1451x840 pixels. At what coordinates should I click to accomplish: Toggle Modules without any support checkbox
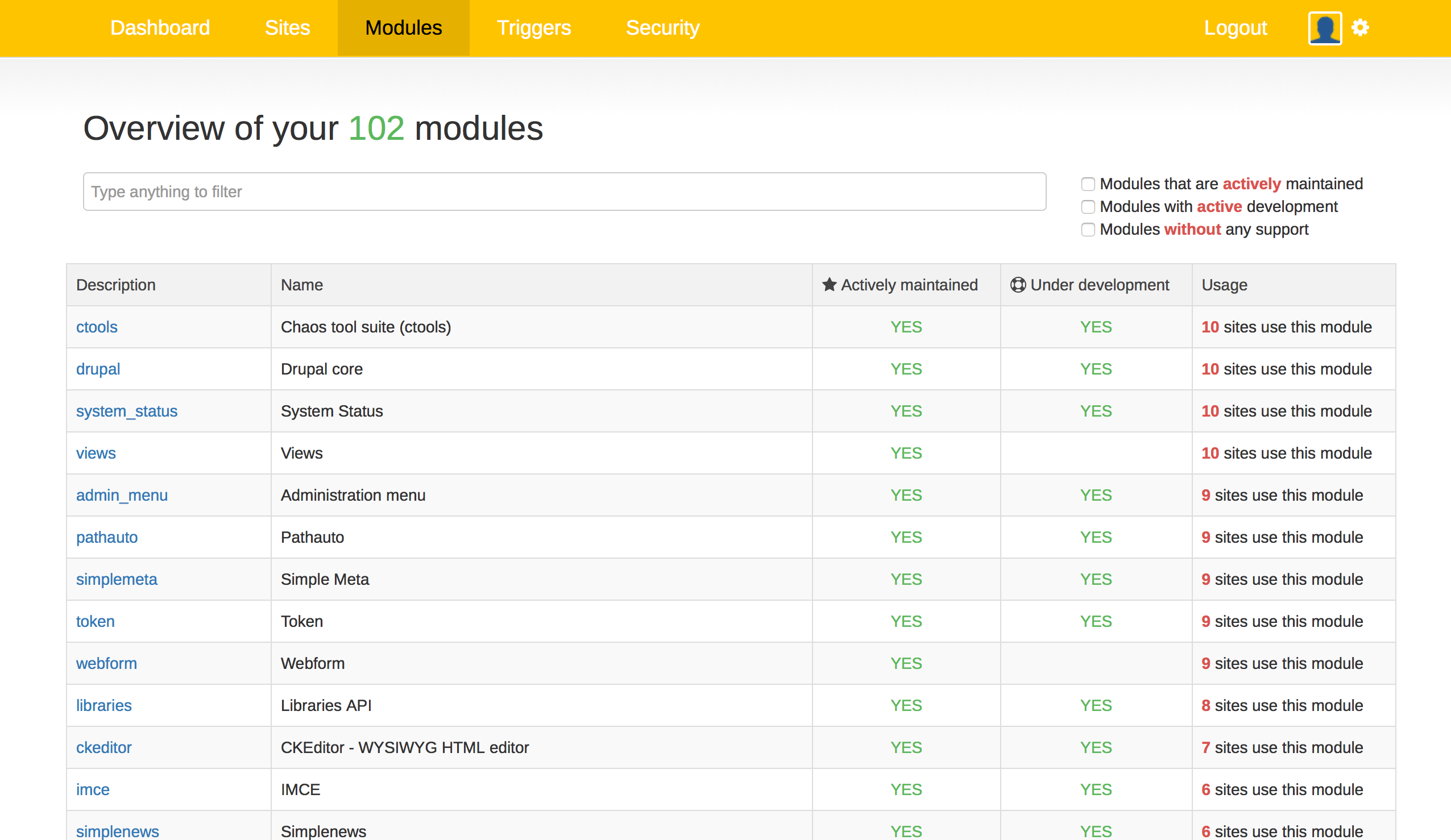pos(1088,230)
